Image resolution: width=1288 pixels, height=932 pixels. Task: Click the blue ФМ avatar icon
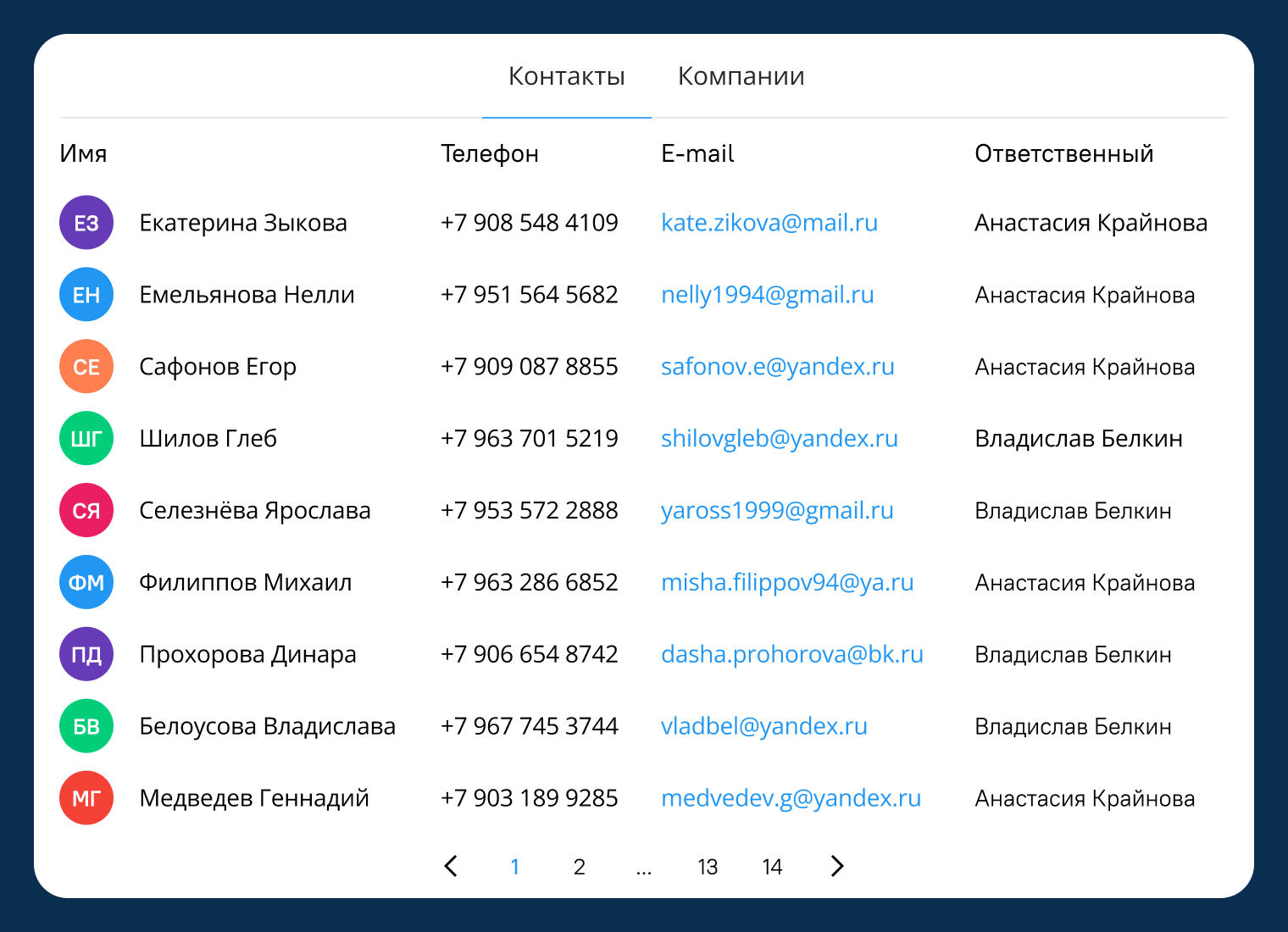pyautogui.click(x=86, y=583)
